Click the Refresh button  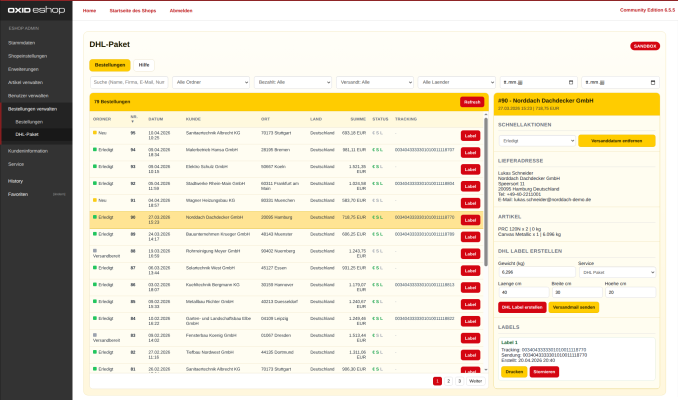click(x=472, y=102)
